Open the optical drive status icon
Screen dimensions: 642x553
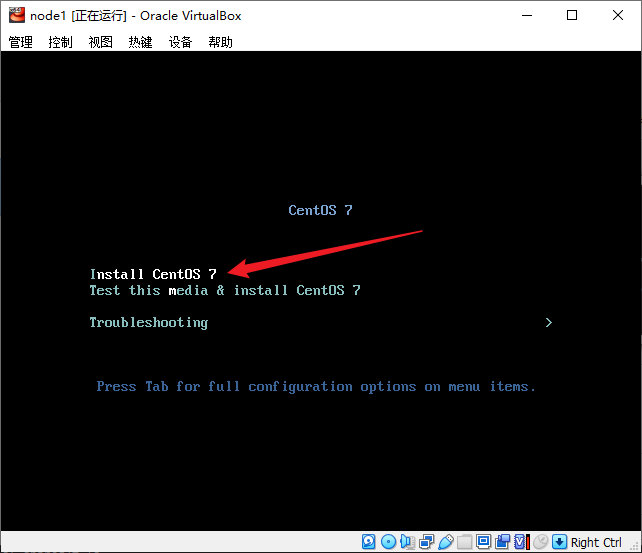(388, 542)
